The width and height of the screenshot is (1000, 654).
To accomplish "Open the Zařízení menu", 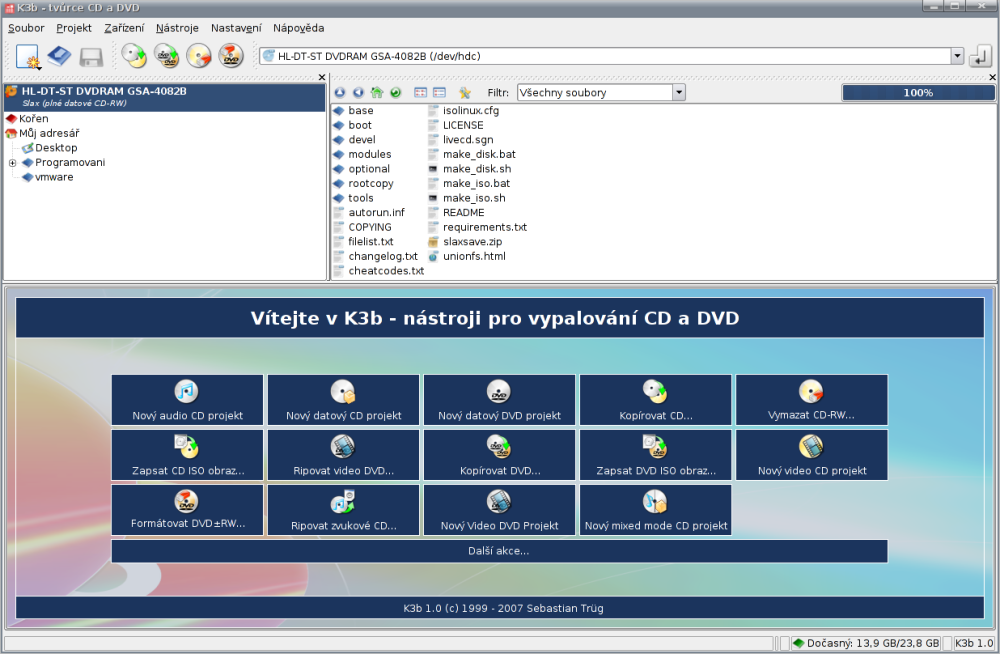I will click(124, 28).
